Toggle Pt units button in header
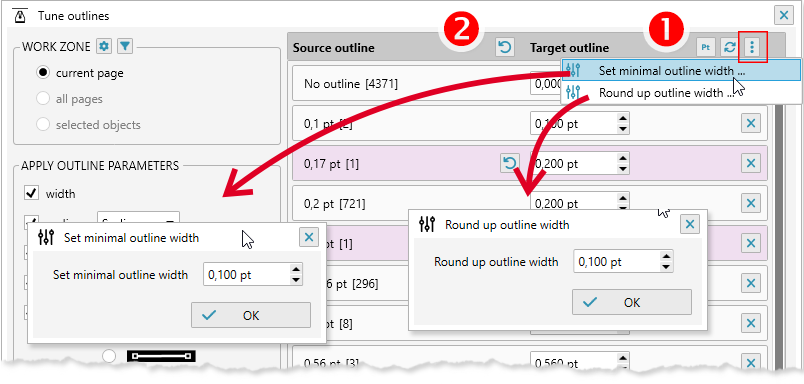Viewport: 804px width, 384px height. 706,48
